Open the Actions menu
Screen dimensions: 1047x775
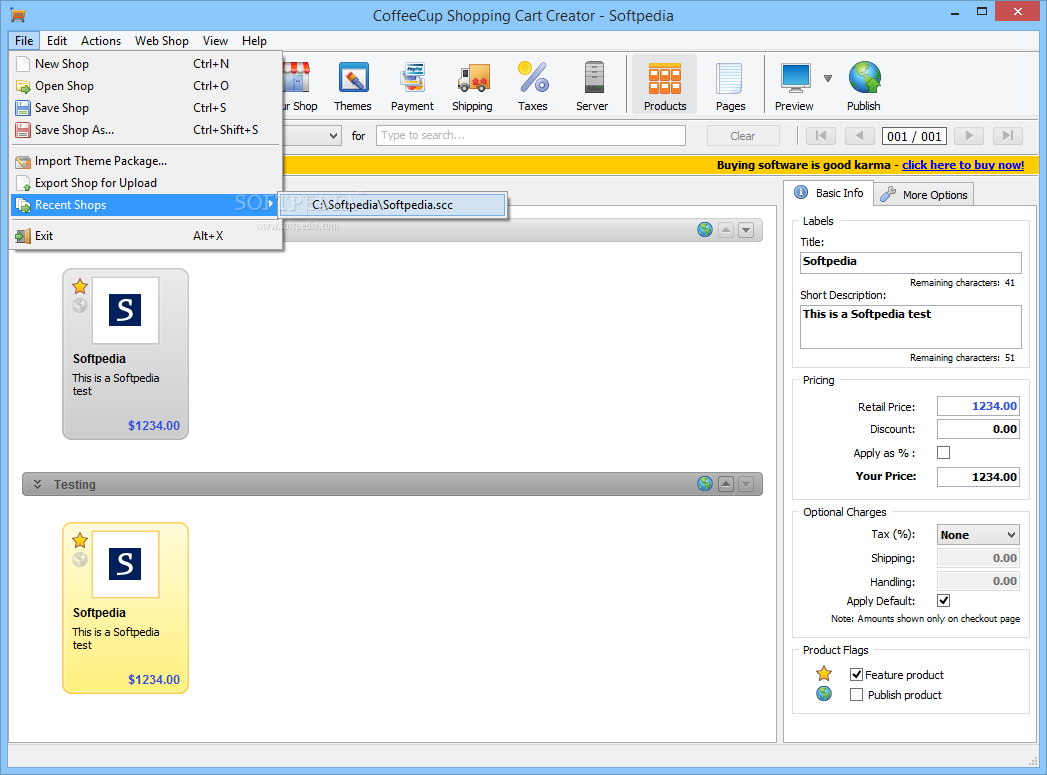101,41
